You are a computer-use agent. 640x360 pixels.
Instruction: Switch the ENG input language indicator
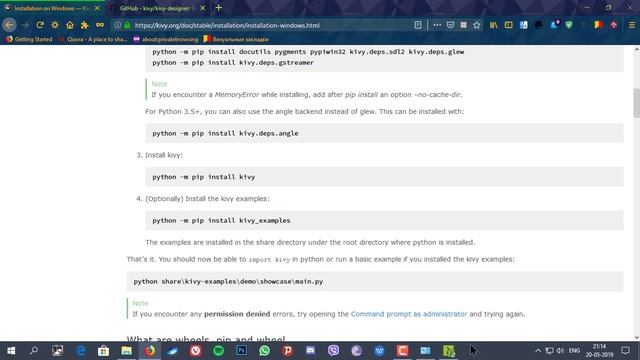[x=574, y=351]
